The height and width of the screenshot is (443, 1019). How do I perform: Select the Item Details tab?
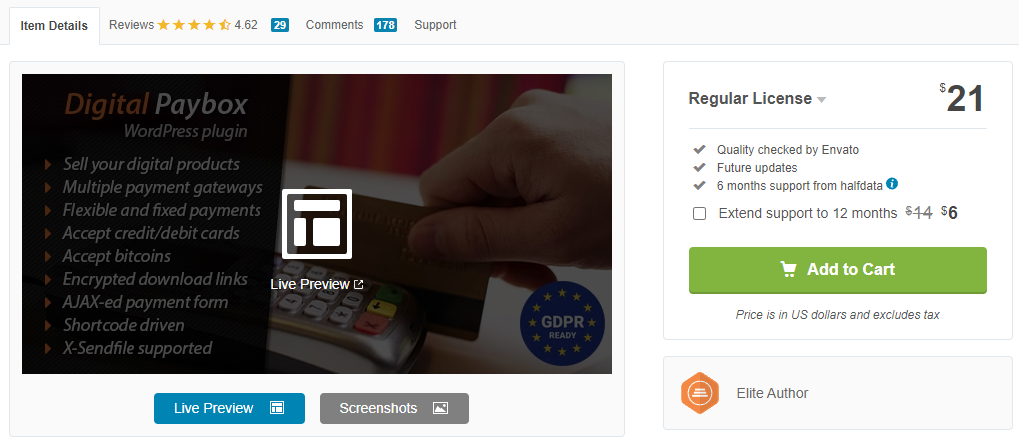point(54,26)
